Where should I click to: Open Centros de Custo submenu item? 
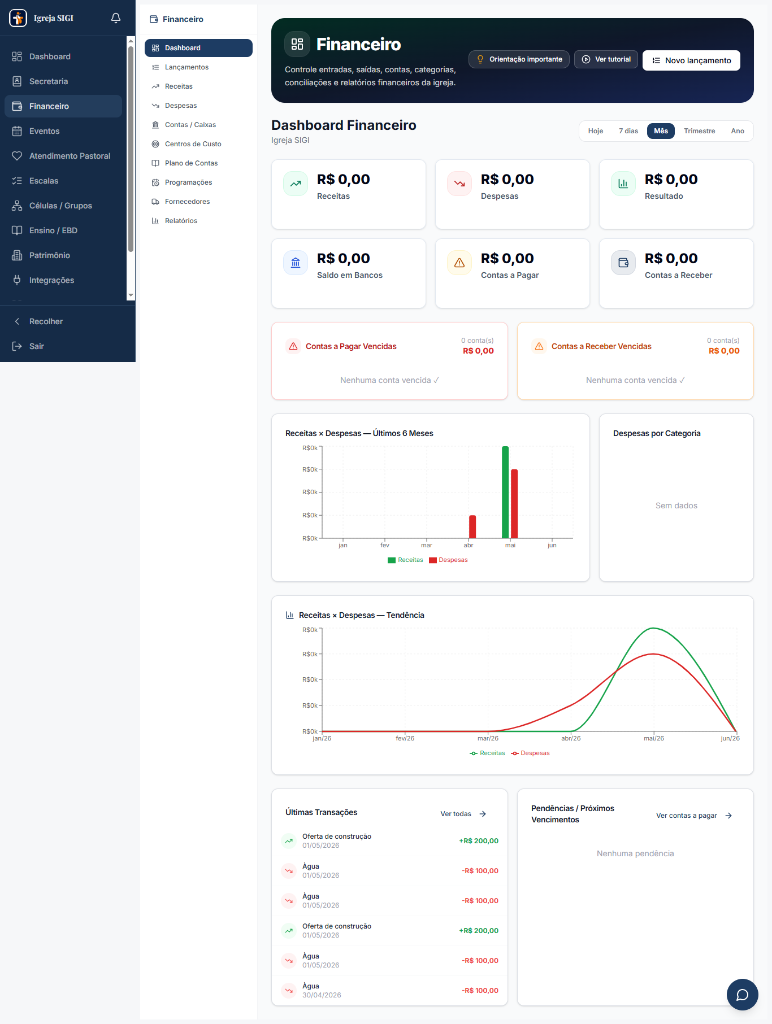click(x=199, y=144)
